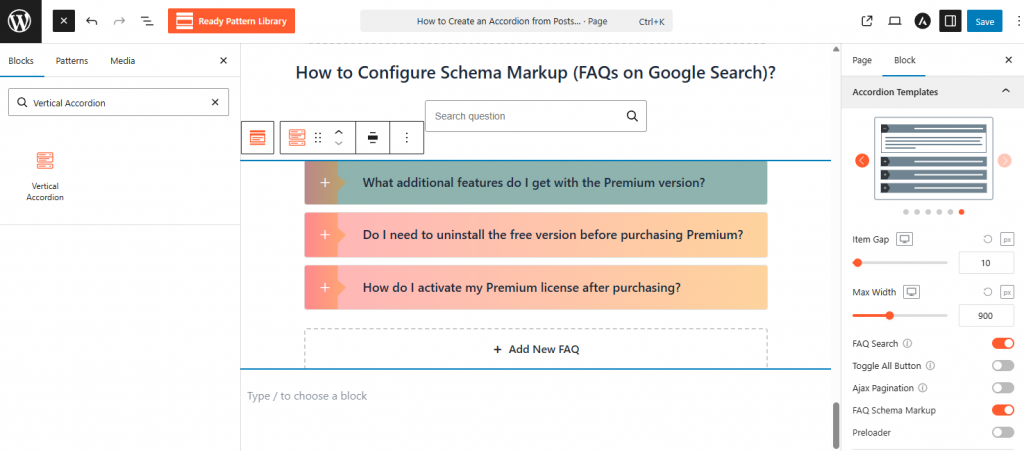Switch to the Patterns tab
The image size is (1024, 451).
(72, 61)
